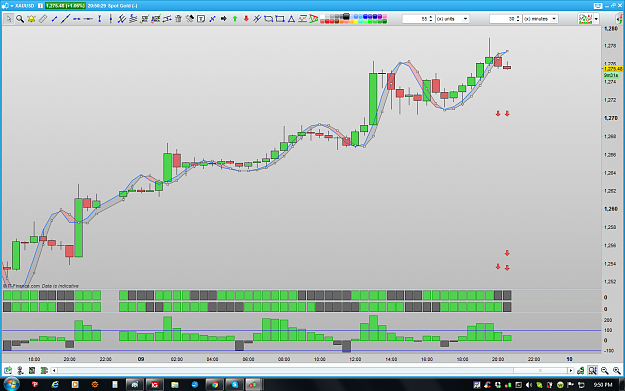Select the horizontal line tool
The image size is (625, 391).
click(88, 19)
